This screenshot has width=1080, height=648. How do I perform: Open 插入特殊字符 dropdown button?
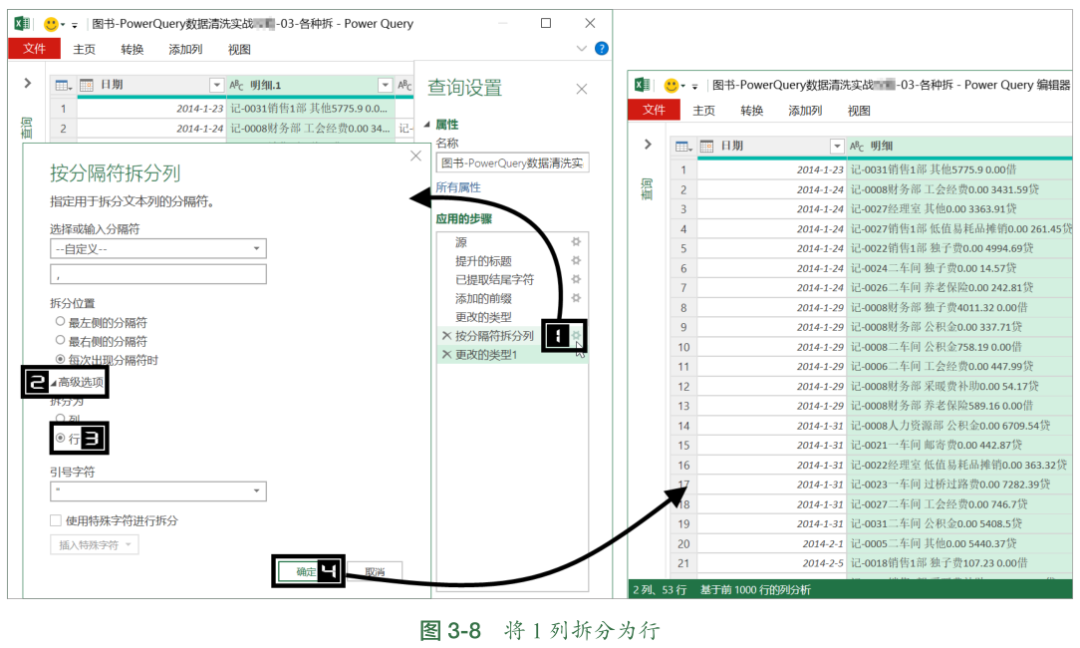pos(94,545)
